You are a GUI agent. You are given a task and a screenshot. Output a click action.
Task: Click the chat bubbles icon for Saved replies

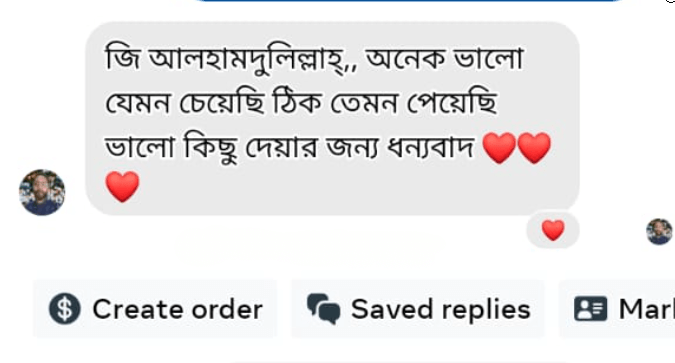[x=324, y=309]
